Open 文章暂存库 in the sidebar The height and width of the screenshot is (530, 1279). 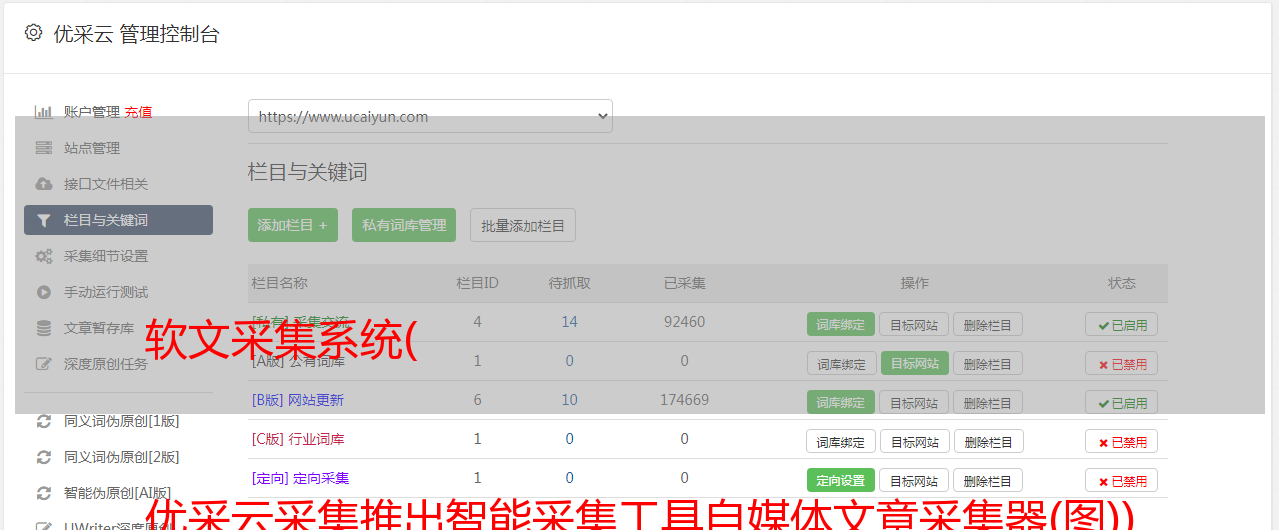(99, 328)
